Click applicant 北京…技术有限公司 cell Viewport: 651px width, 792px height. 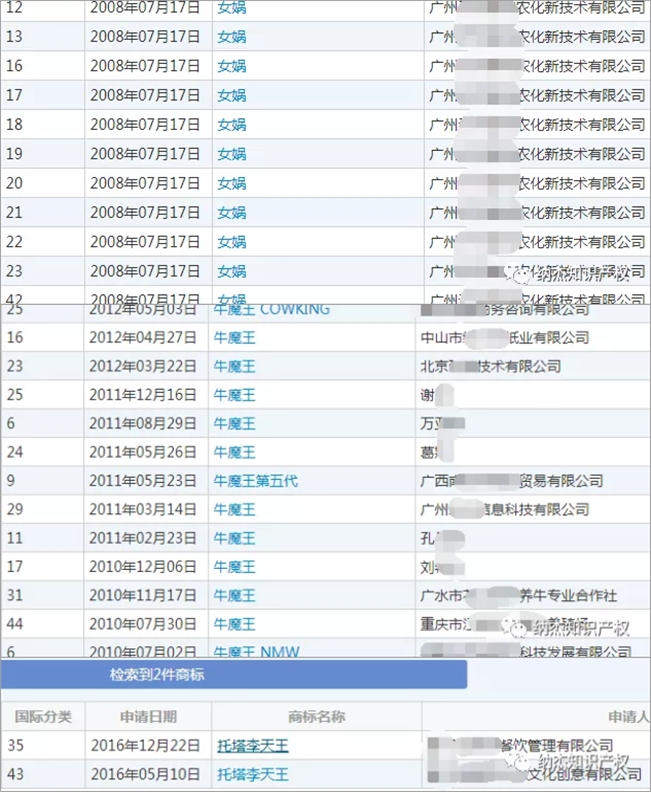[x=490, y=366]
